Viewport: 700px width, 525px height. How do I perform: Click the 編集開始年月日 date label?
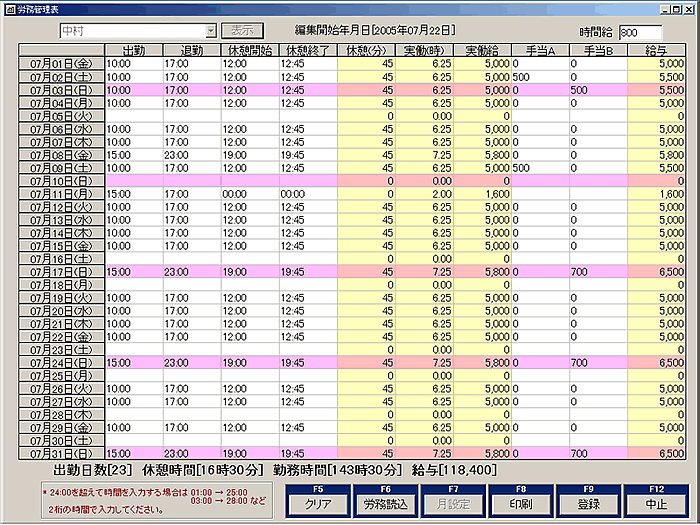tap(375, 30)
